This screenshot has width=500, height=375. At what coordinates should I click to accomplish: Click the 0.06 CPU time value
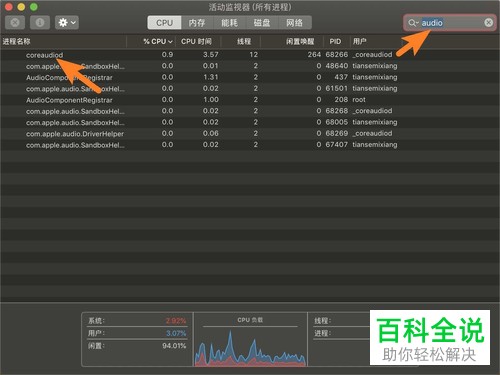[211, 134]
